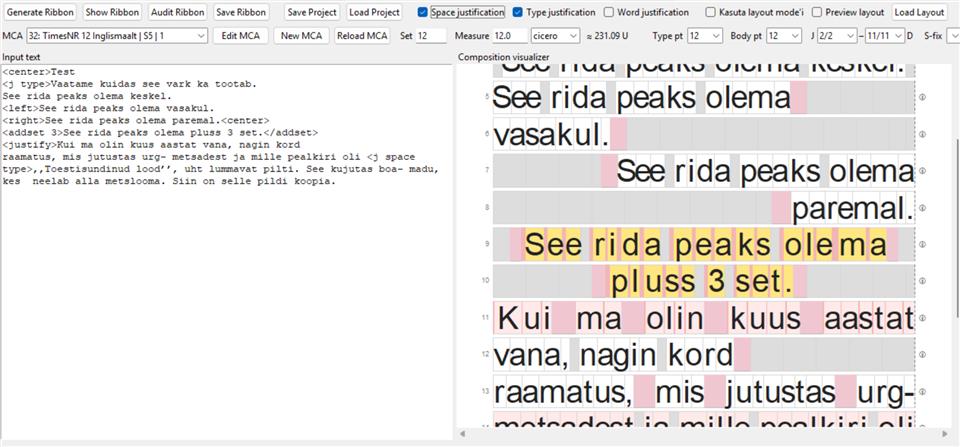Click info icon beside visualizer line 9
Screen dimensions: 960x447
[x=922, y=244]
